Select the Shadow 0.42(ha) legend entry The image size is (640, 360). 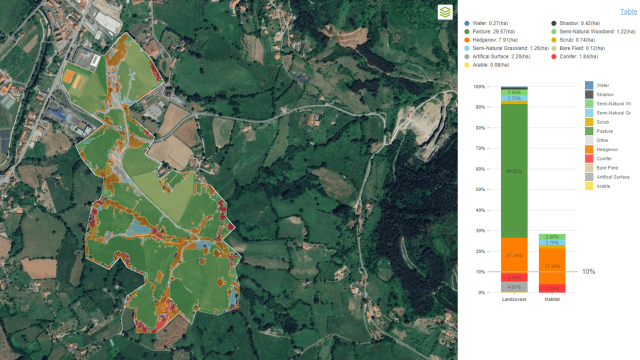click(576, 23)
